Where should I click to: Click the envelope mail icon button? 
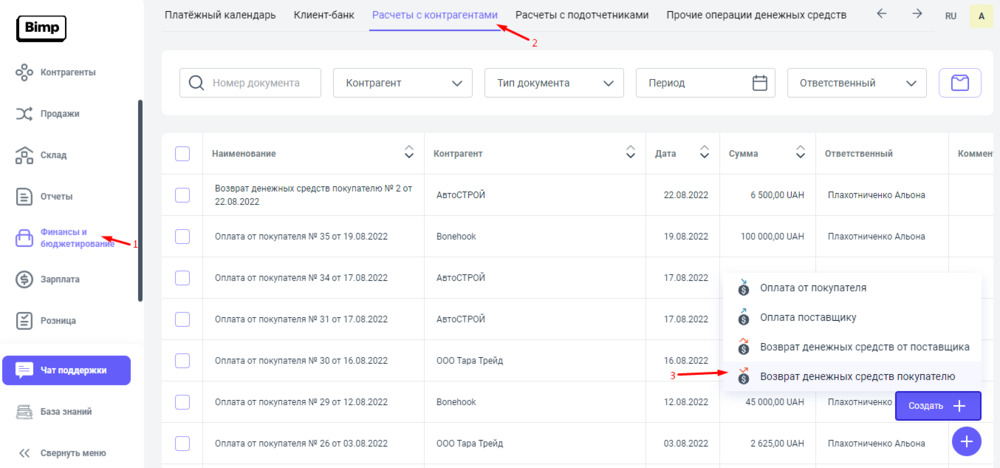tap(959, 83)
